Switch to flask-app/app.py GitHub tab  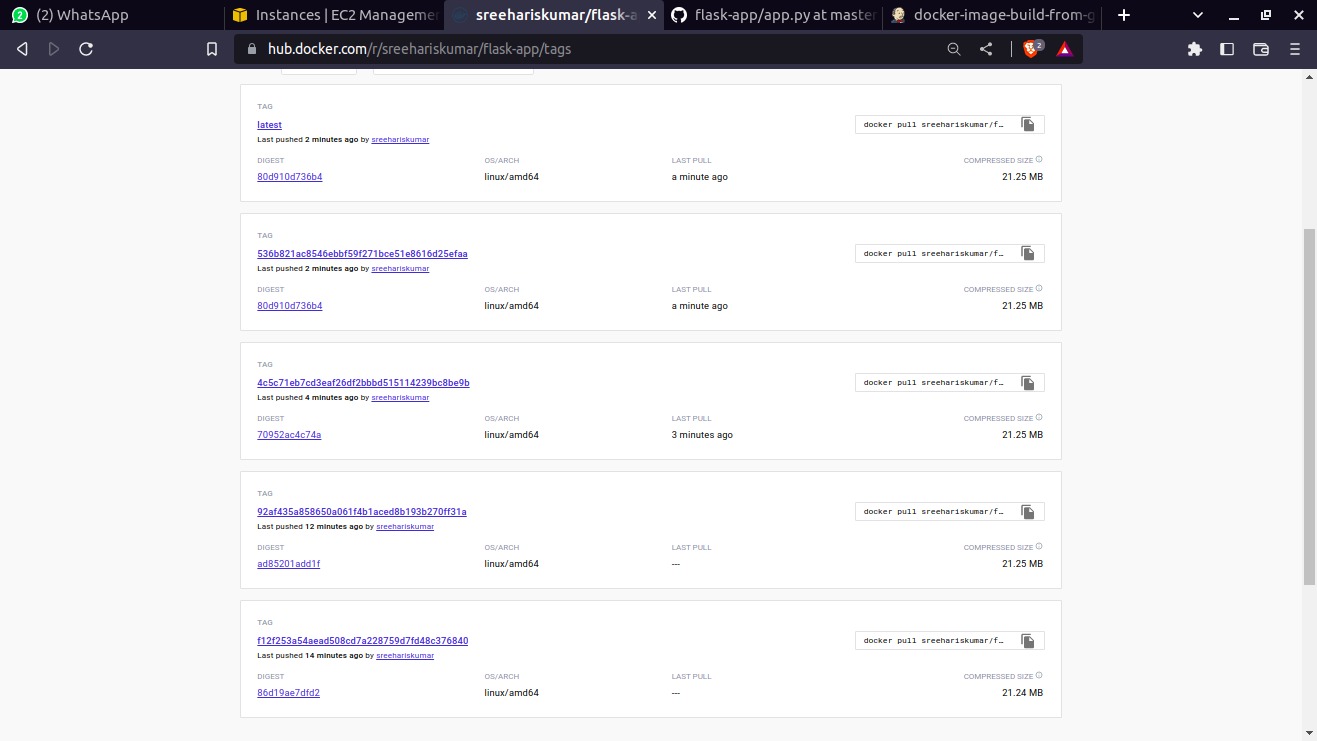coord(773,15)
